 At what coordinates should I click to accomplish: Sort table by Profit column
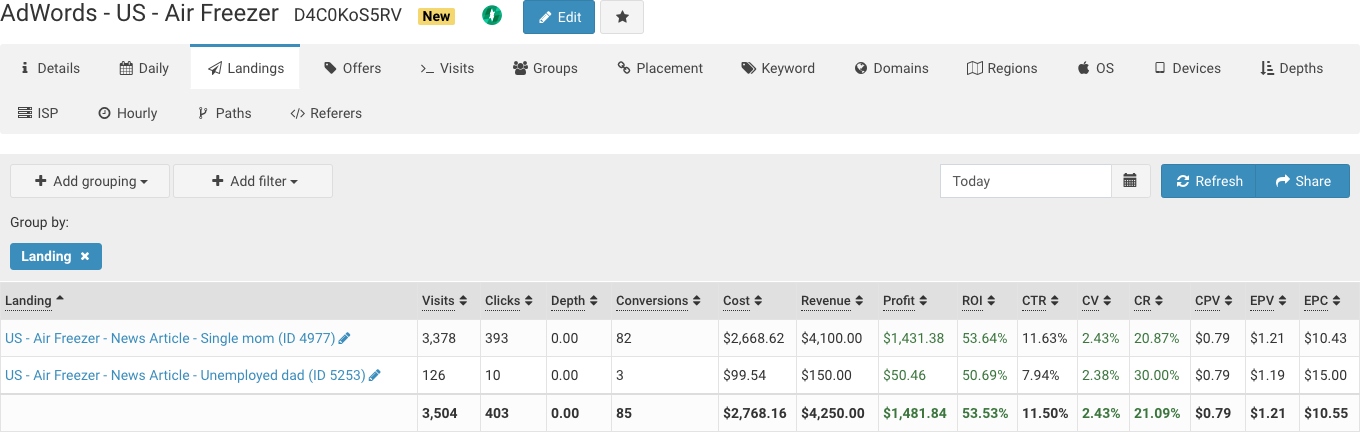pos(904,300)
